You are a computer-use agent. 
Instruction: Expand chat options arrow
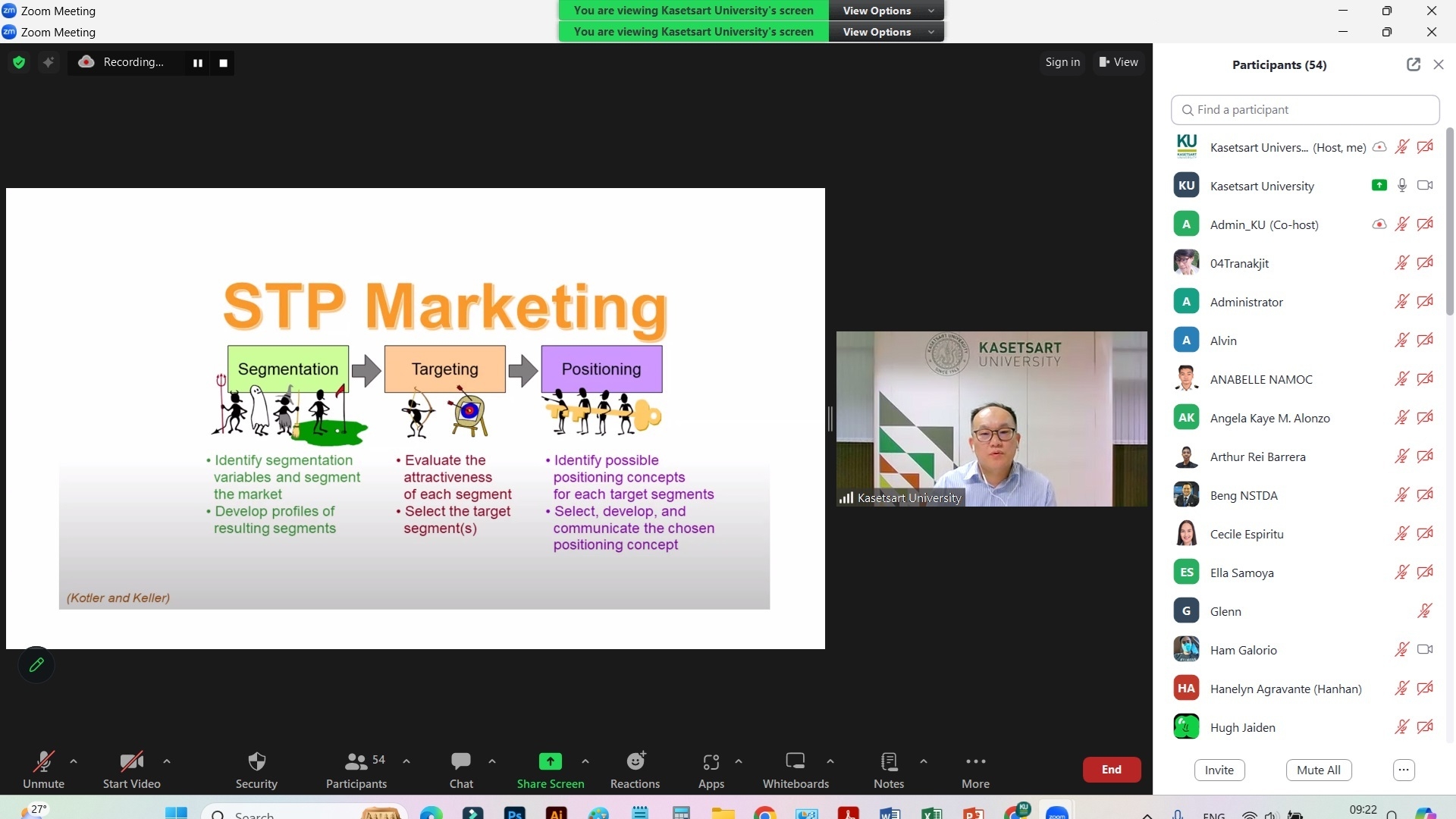492,761
